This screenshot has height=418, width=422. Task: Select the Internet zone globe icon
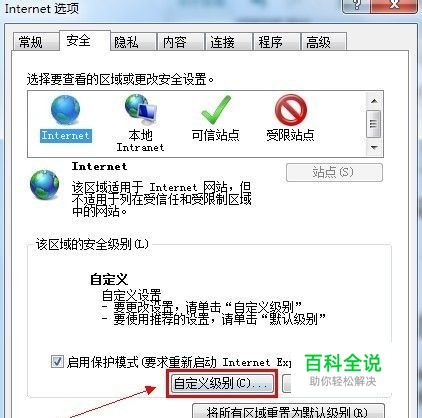pyautogui.click(x=65, y=110)
